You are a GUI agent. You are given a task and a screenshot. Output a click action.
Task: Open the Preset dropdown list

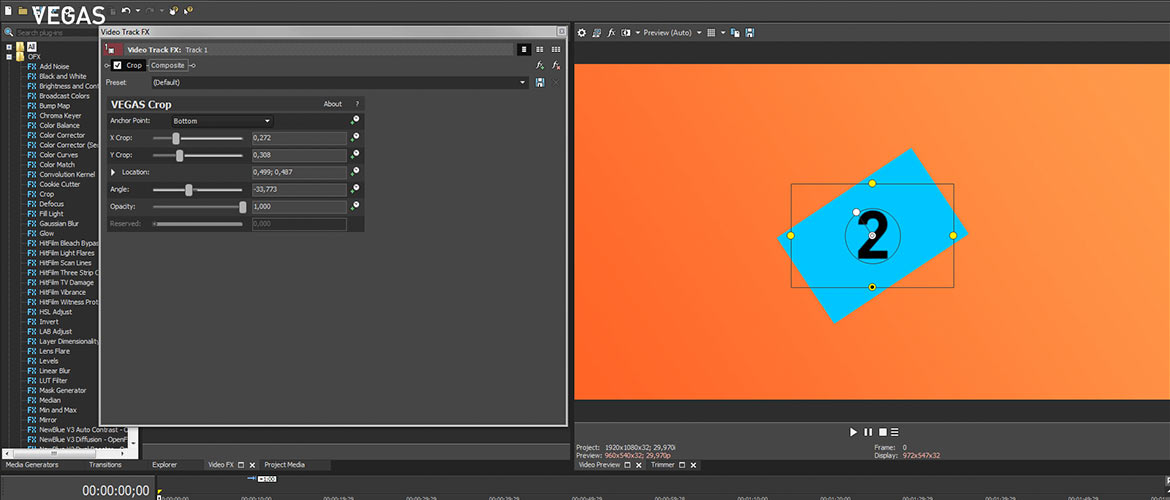pyautogui.click(x=523, y=82)
